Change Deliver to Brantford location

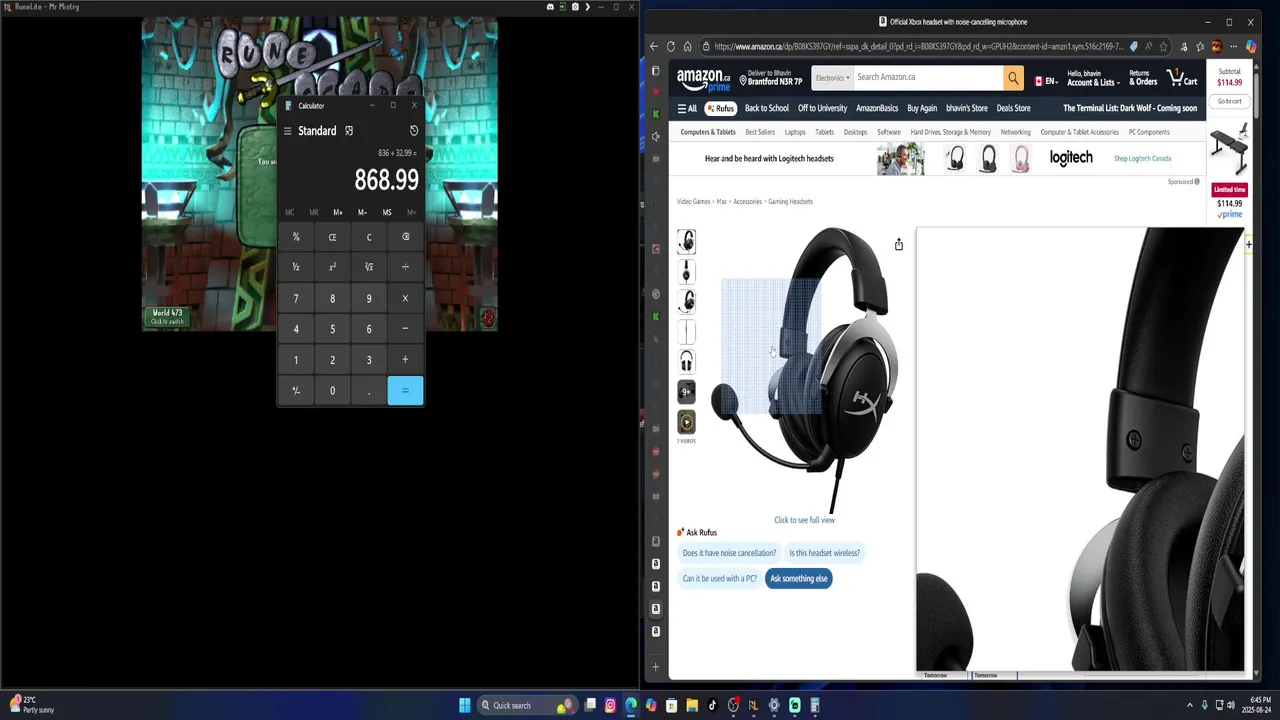[770, 78]
